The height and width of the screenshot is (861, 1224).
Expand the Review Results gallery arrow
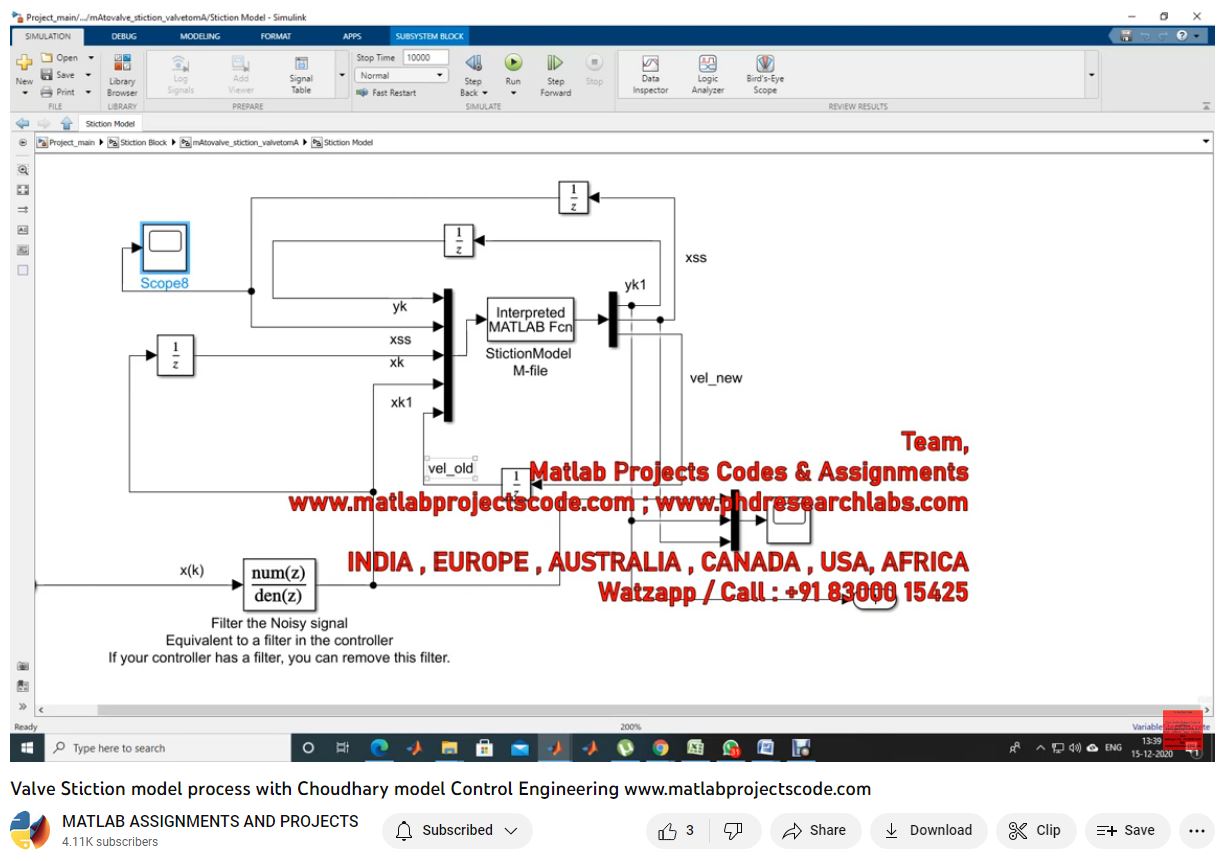click(x=1091, y=76)
